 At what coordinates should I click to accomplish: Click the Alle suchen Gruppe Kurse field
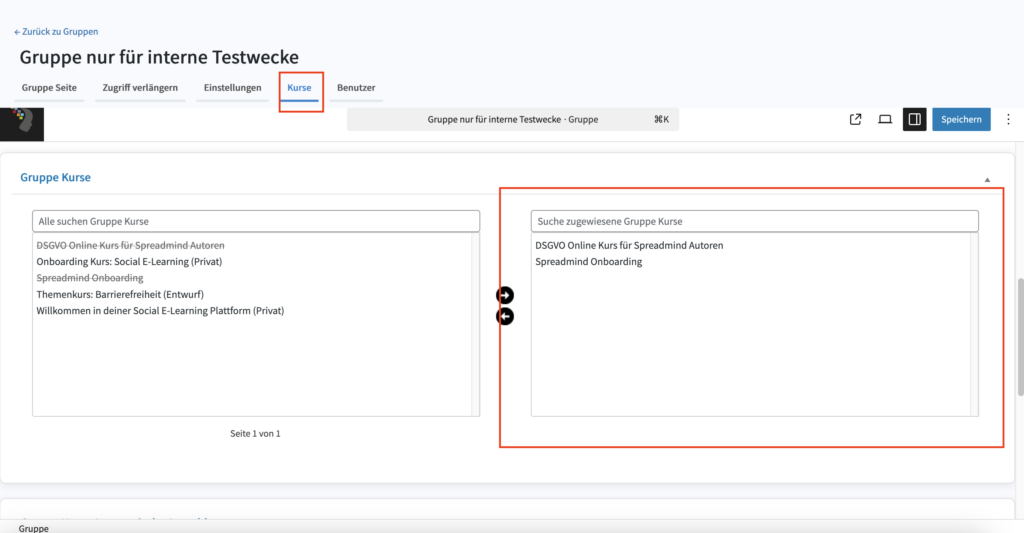[256, 221]
